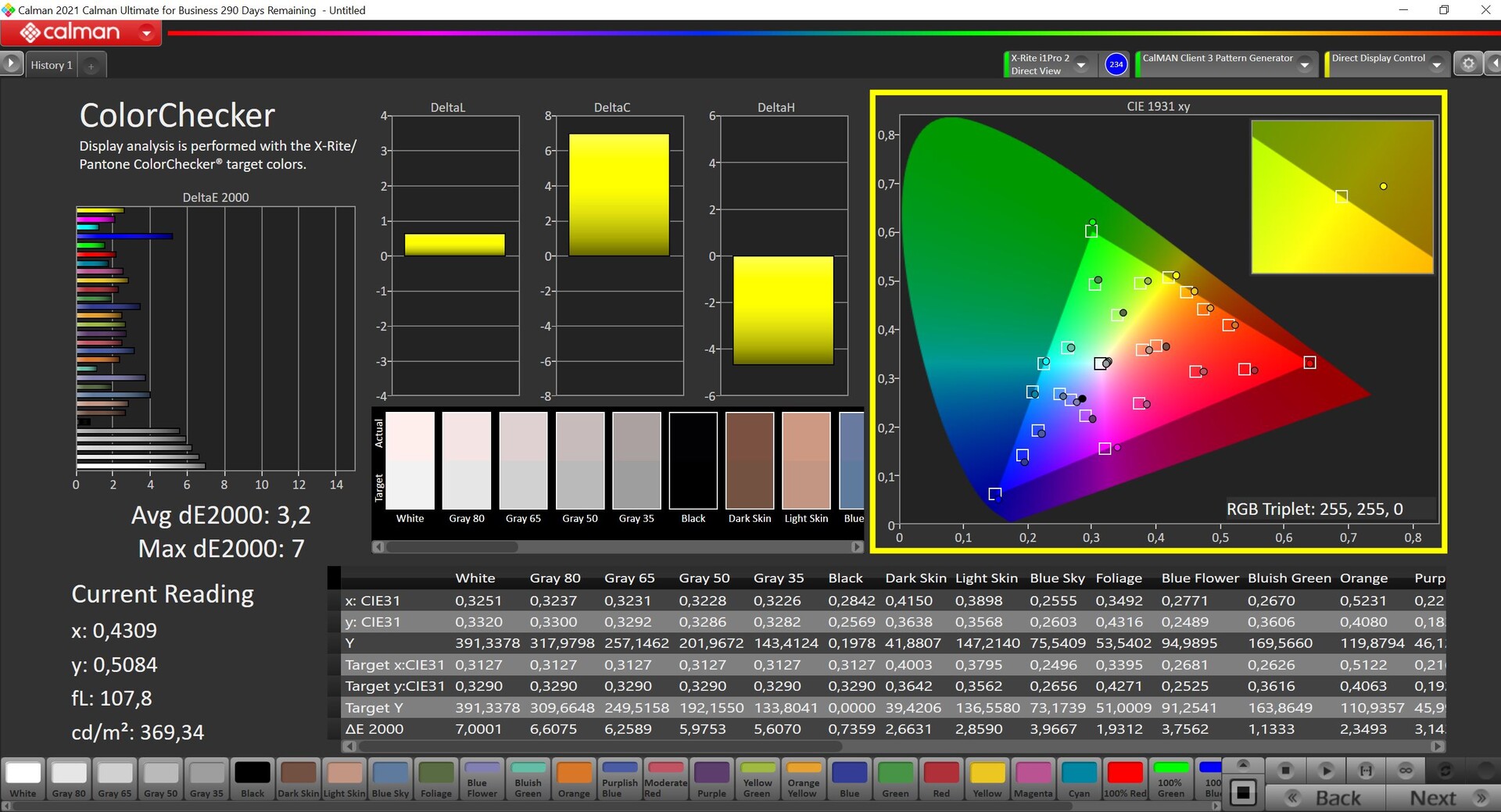Expand the left panel arrow
This screenshot has height=812, width=1501.
pyautogui.click(x=11, y=64)
